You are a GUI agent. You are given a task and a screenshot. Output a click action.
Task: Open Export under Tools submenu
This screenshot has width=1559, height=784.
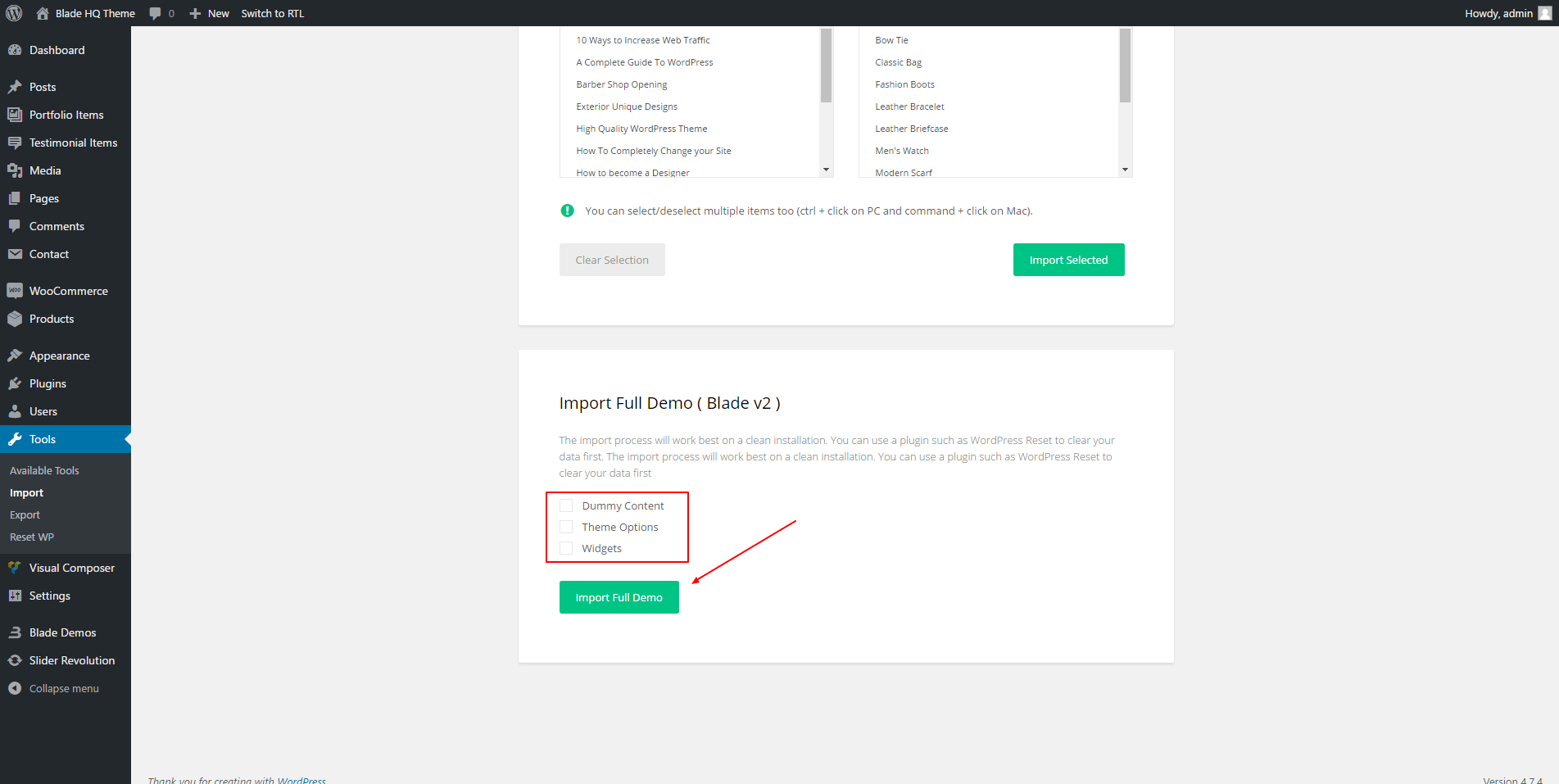point(25,514)
